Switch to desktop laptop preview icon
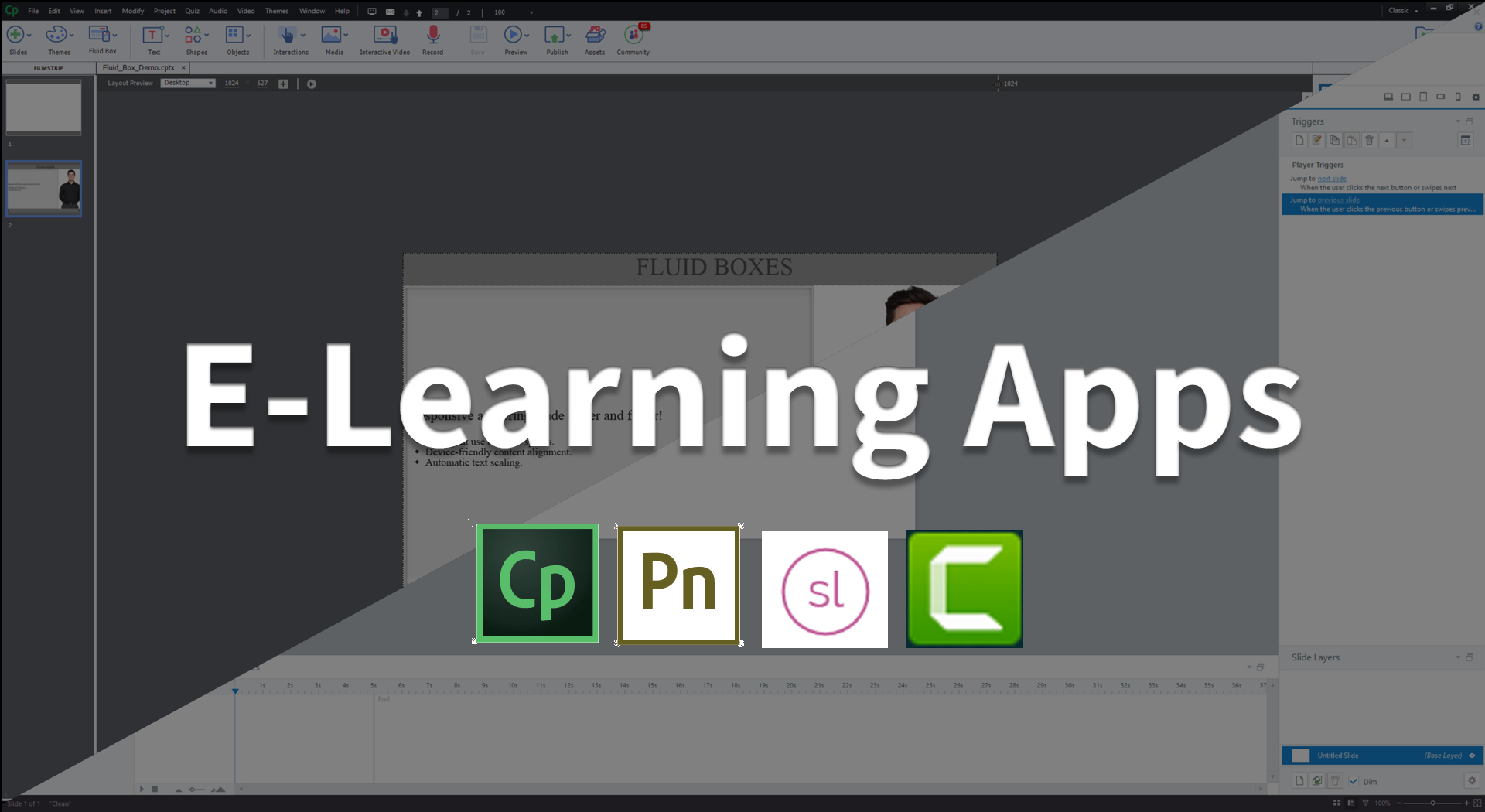Viewport: 1485px width, 812px height. tap(1388, 97)
